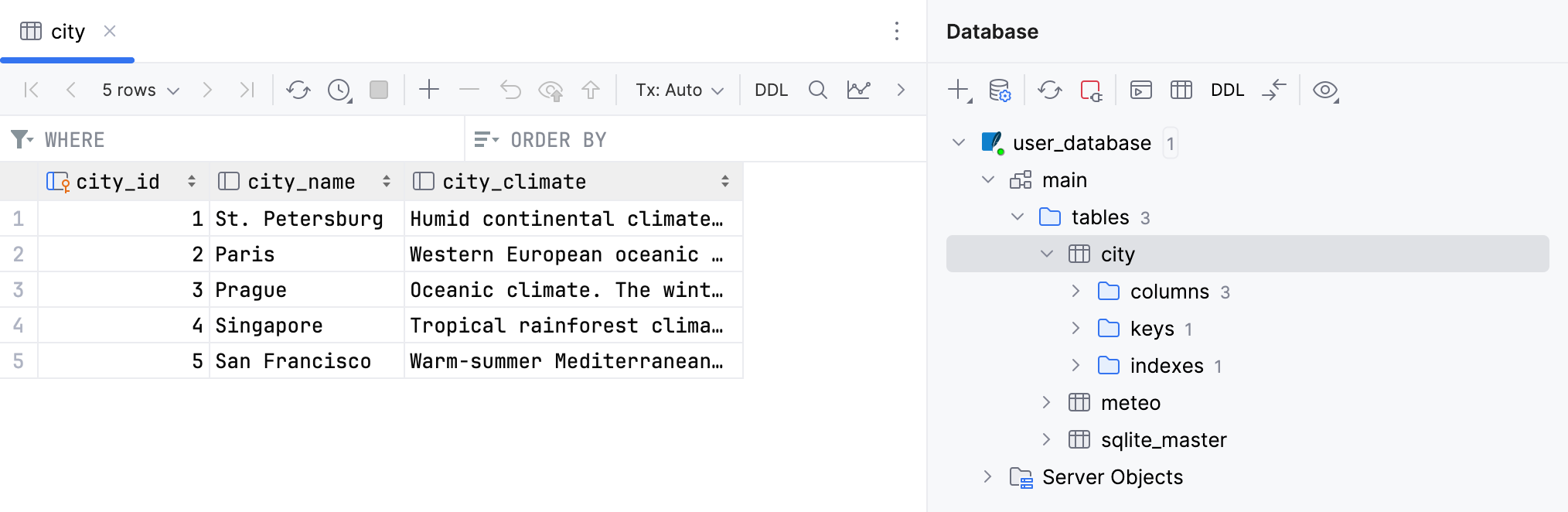Switch to the city editor tab
The image size is (1568, 512).
(67, 32)
